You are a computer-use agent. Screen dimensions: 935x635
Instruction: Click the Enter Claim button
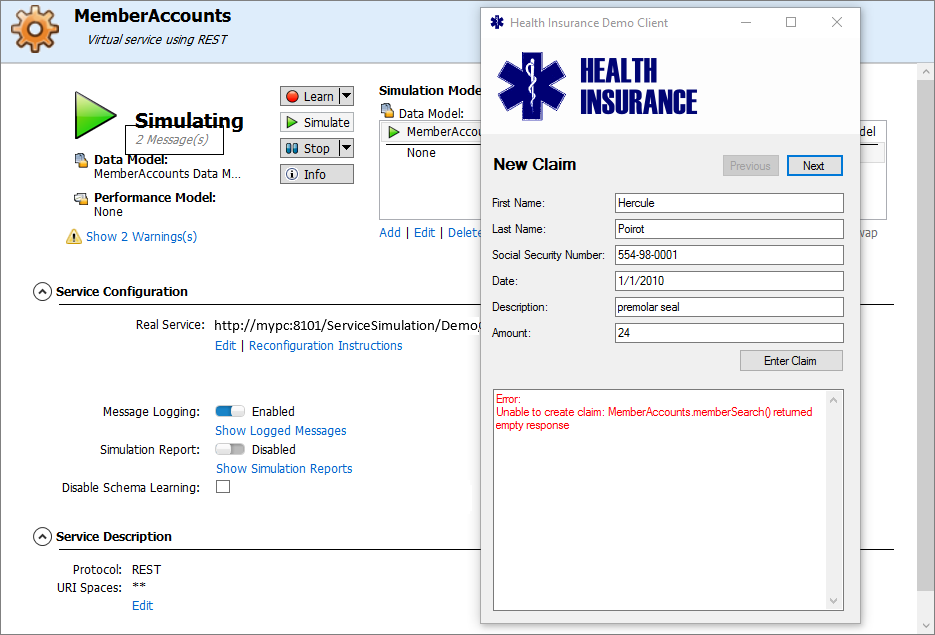(790, 360)
